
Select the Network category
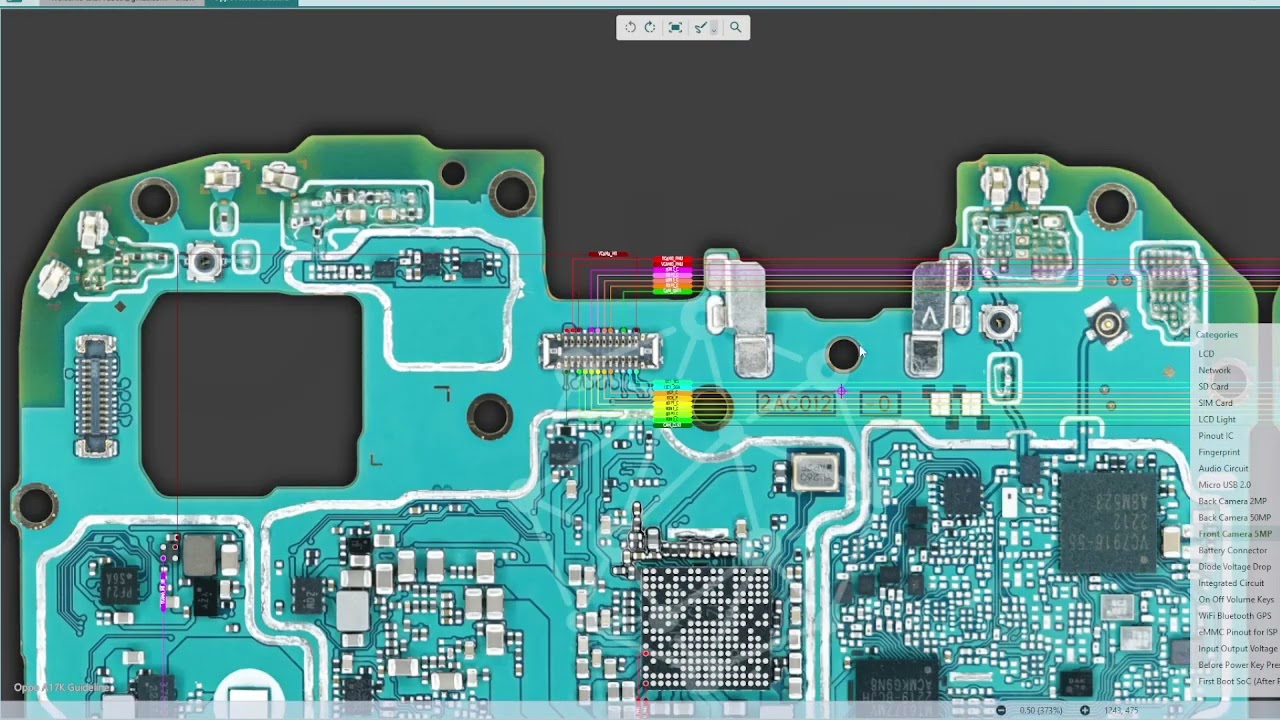pyautogui.click(x=1214, y=370)
